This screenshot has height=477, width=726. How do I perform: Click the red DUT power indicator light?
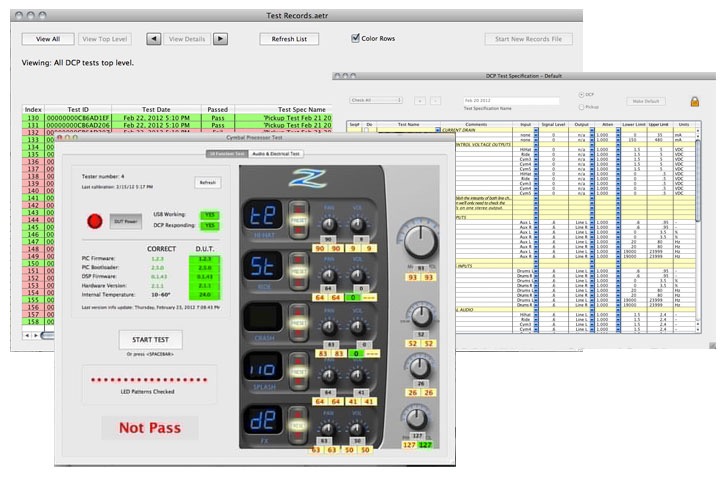click(95, 221)
